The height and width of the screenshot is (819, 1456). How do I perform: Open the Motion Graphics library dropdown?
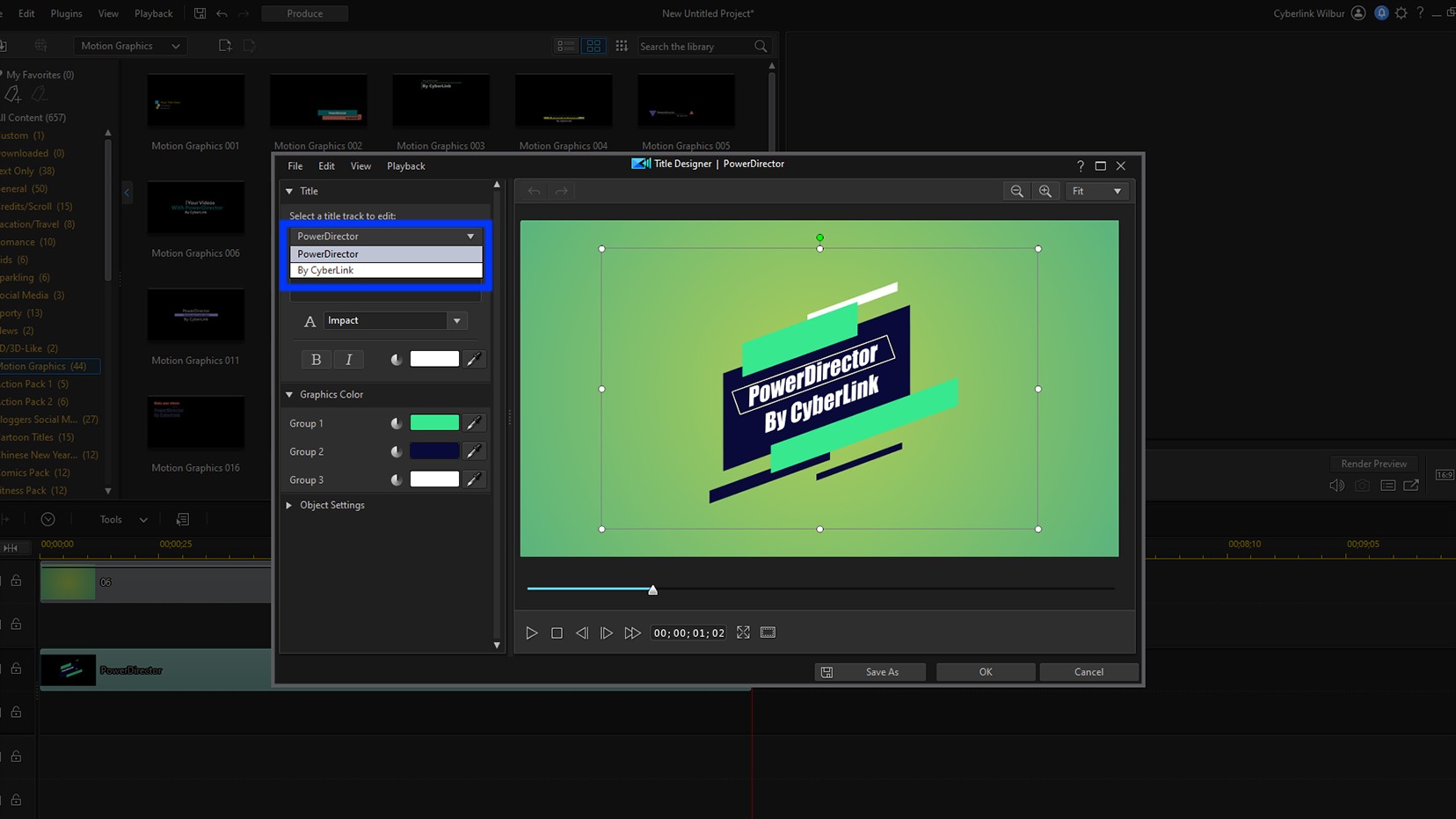click(130, 46)
